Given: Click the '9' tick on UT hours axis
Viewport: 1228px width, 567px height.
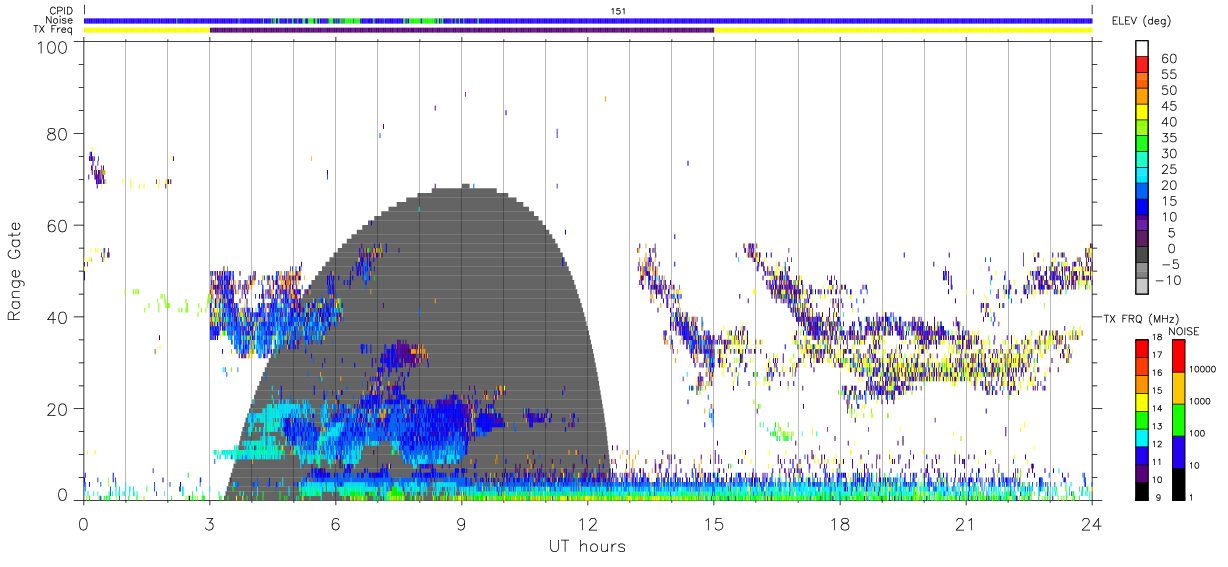Looking at the screenshot, I should pyautogui.click(x=461, y=524).
